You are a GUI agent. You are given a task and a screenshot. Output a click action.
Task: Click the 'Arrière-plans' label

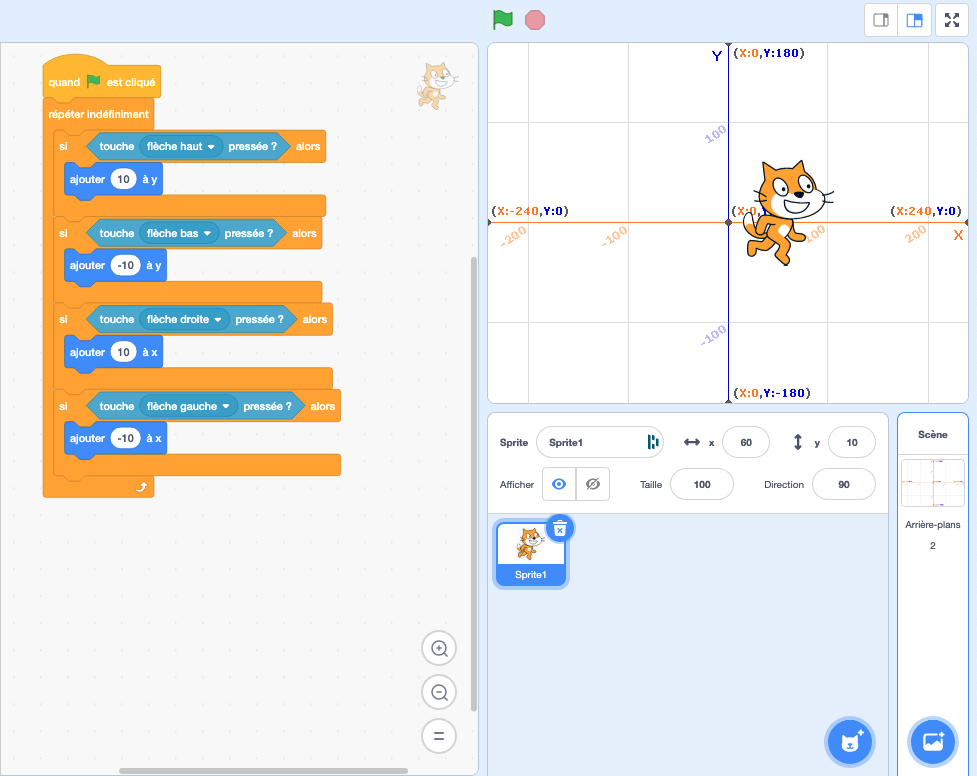click(933, 525)
